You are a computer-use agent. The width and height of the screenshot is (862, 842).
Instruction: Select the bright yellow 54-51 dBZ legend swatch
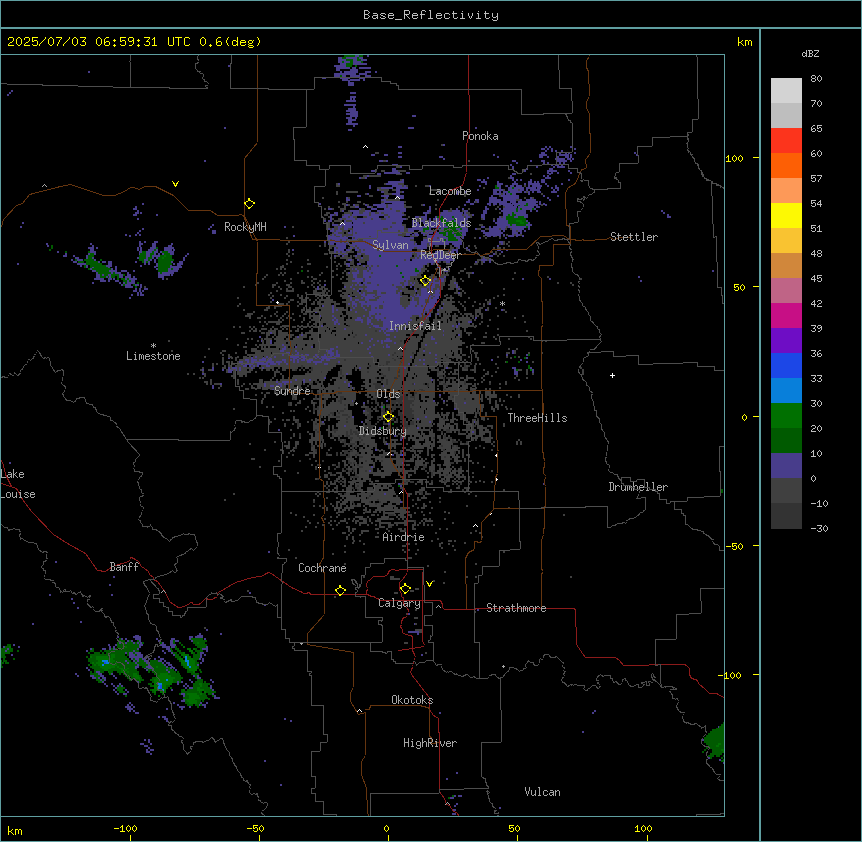tap(786, 215)
